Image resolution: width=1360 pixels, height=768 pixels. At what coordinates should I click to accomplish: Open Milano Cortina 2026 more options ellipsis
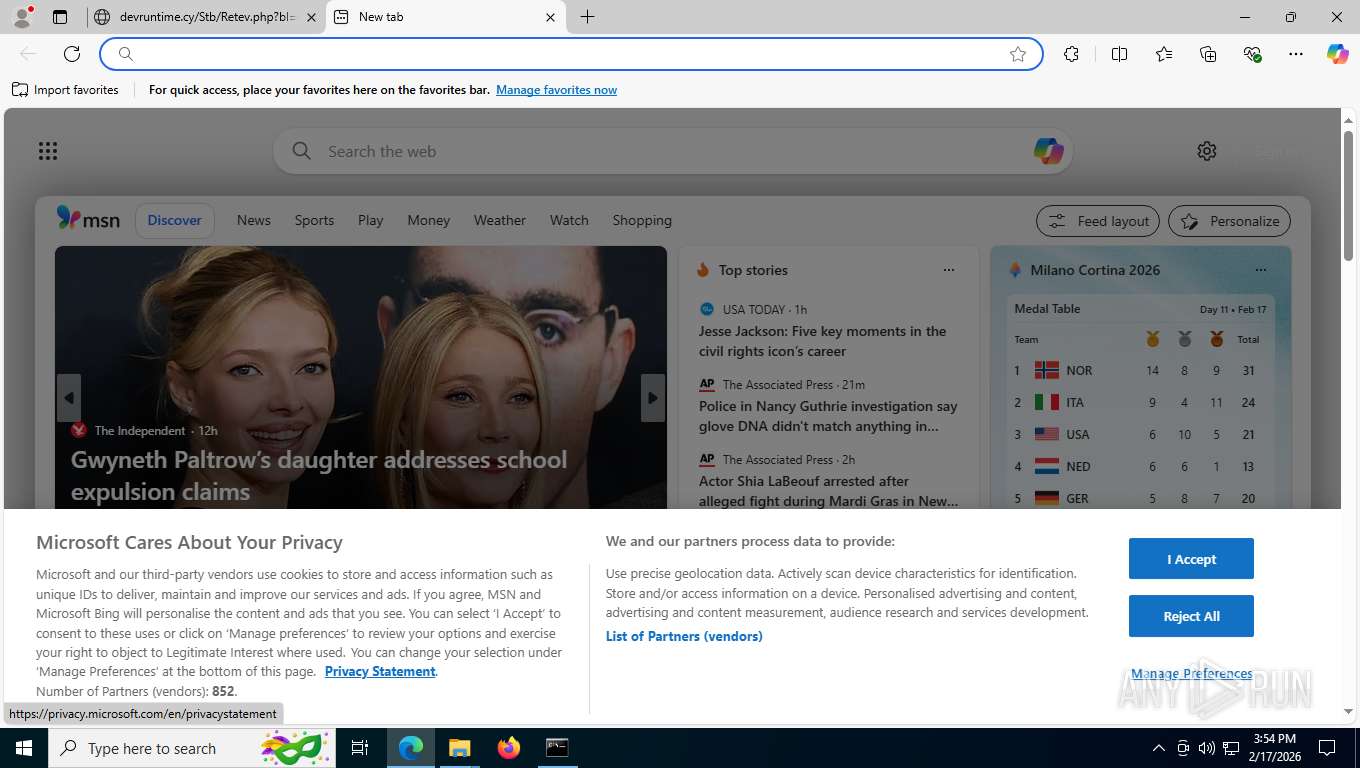coord(1261,270)
